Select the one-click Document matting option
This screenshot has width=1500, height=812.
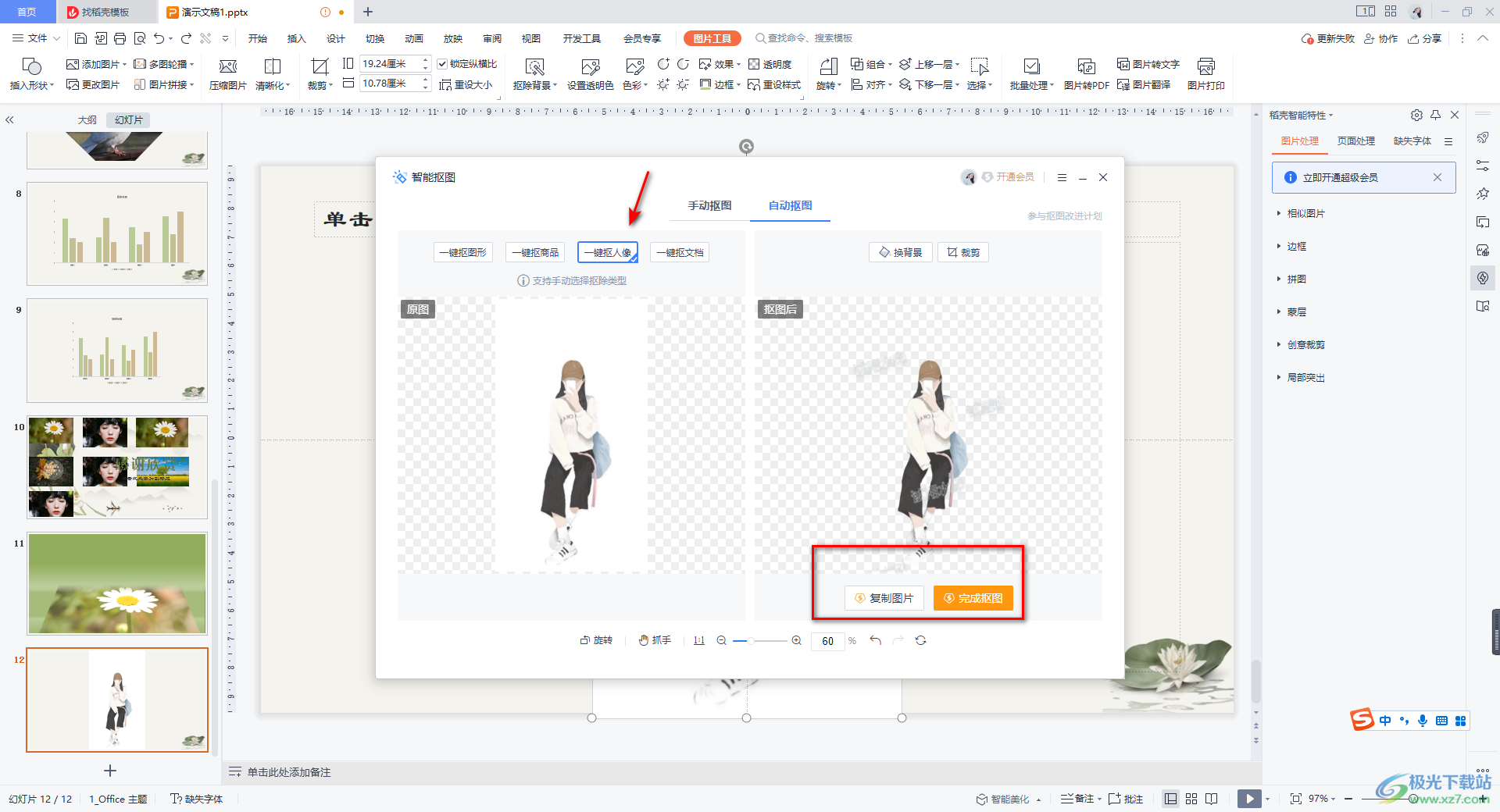680,252
